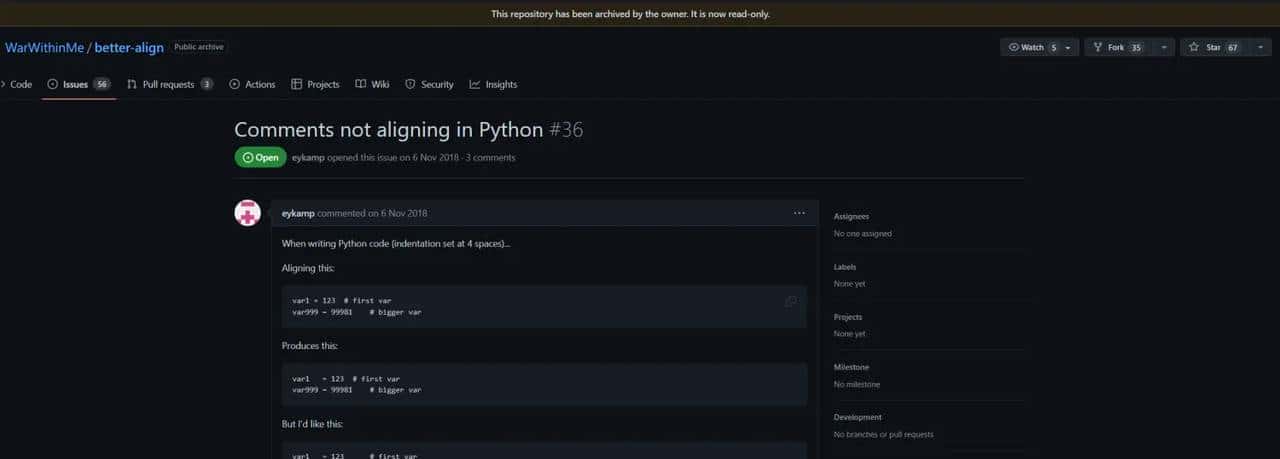Open the Actions tab

pos(252,85)
